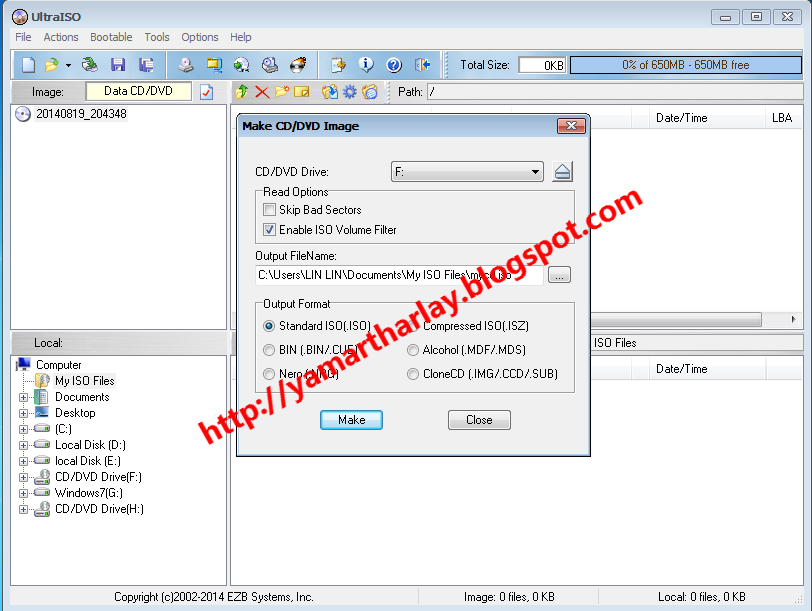Click the Make button
Image resolution: width=812 pixels, height=611 pixels.
[x=351, y=420]
